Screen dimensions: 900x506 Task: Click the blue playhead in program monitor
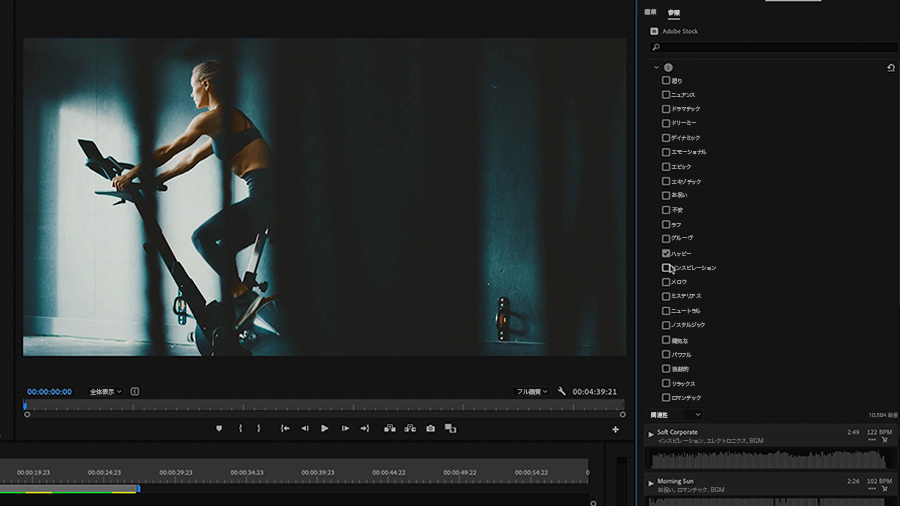tap(25, 406)
